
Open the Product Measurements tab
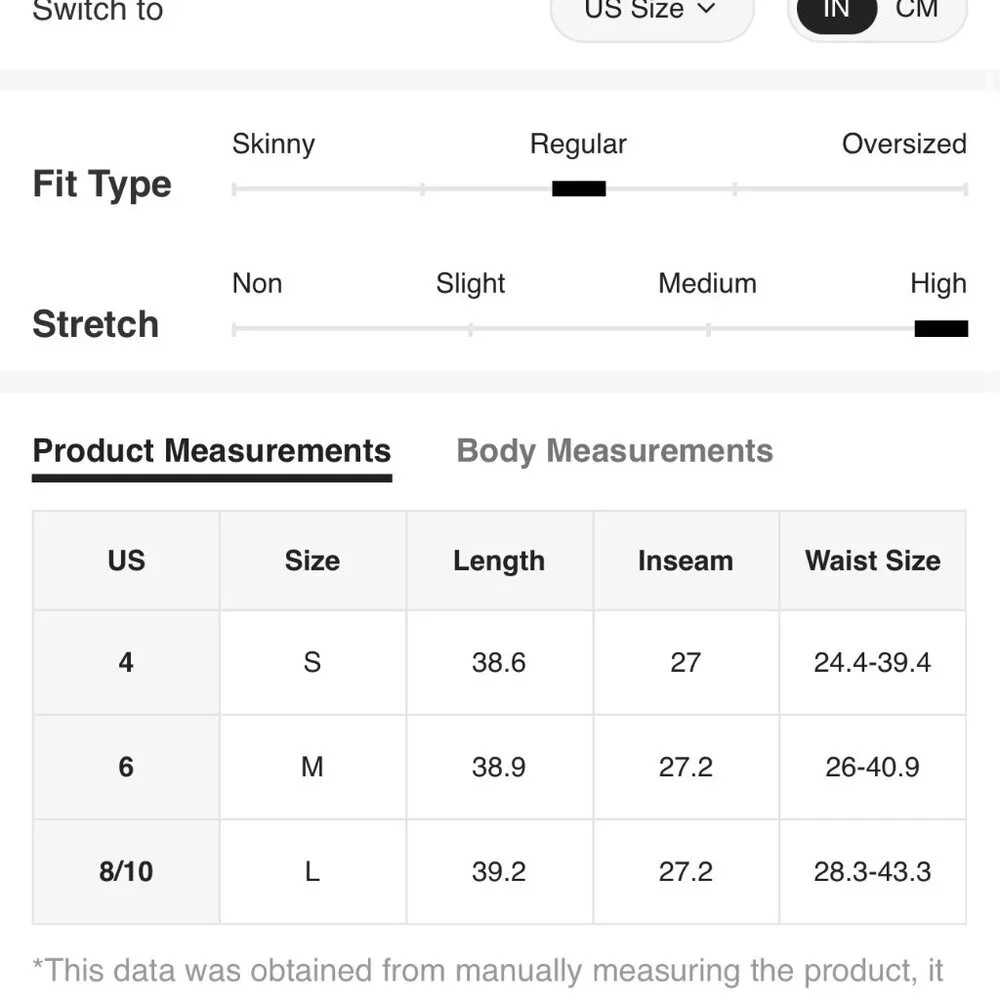[x=212, y=452]
